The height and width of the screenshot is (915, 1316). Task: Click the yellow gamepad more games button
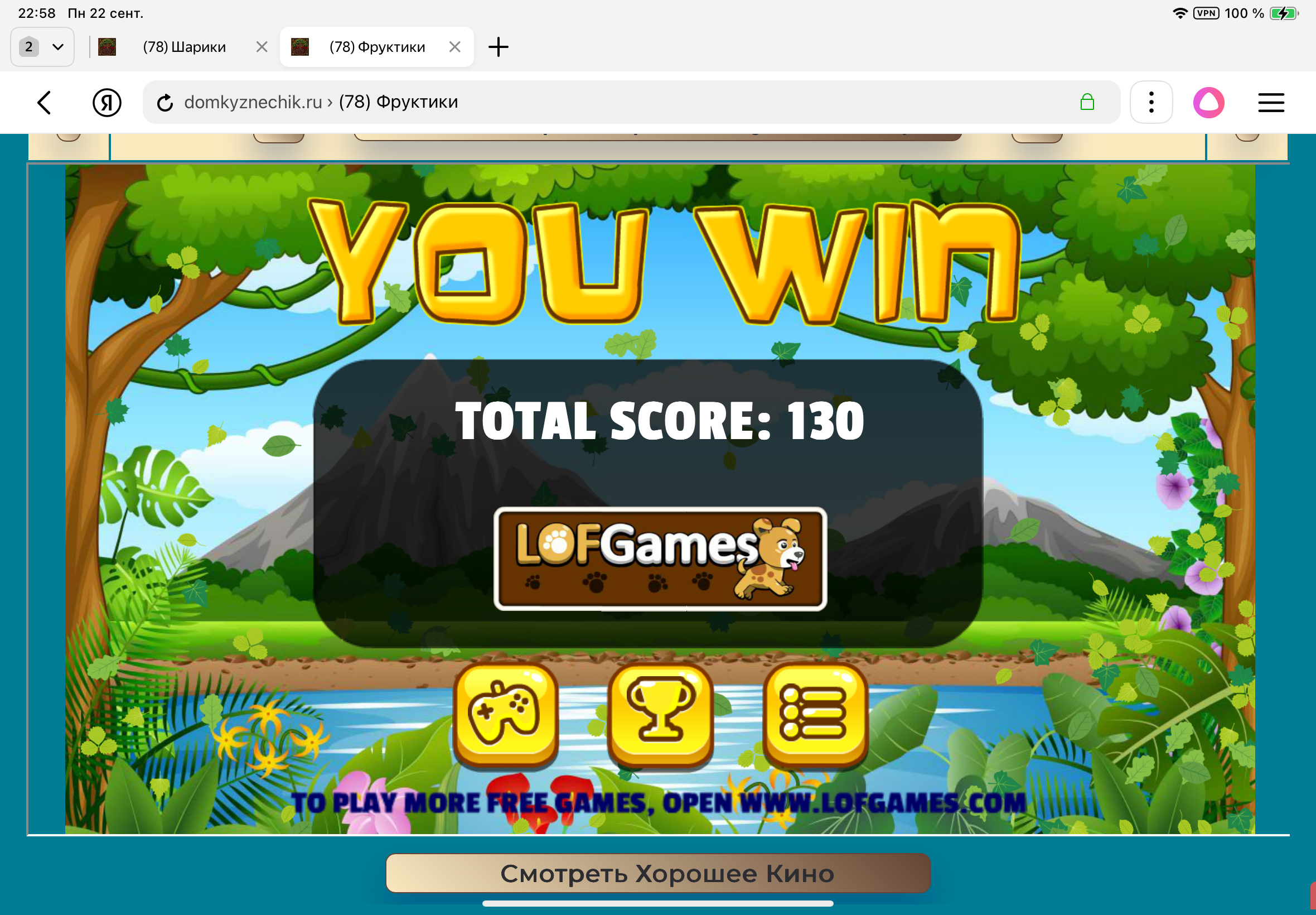coord(505,714)
